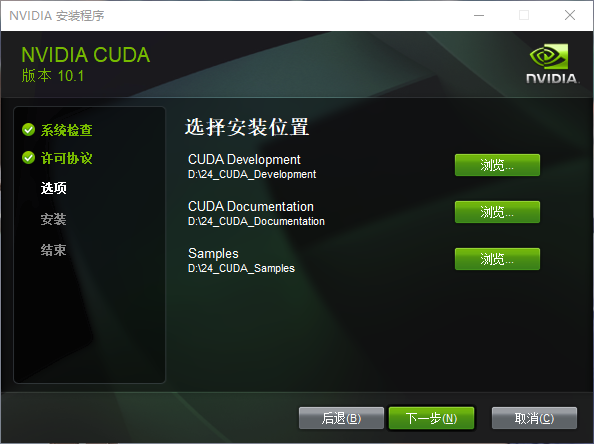
Task: Click green checkmark beside 许可协议
Action: pyautogui.click(x=28, y=158)
